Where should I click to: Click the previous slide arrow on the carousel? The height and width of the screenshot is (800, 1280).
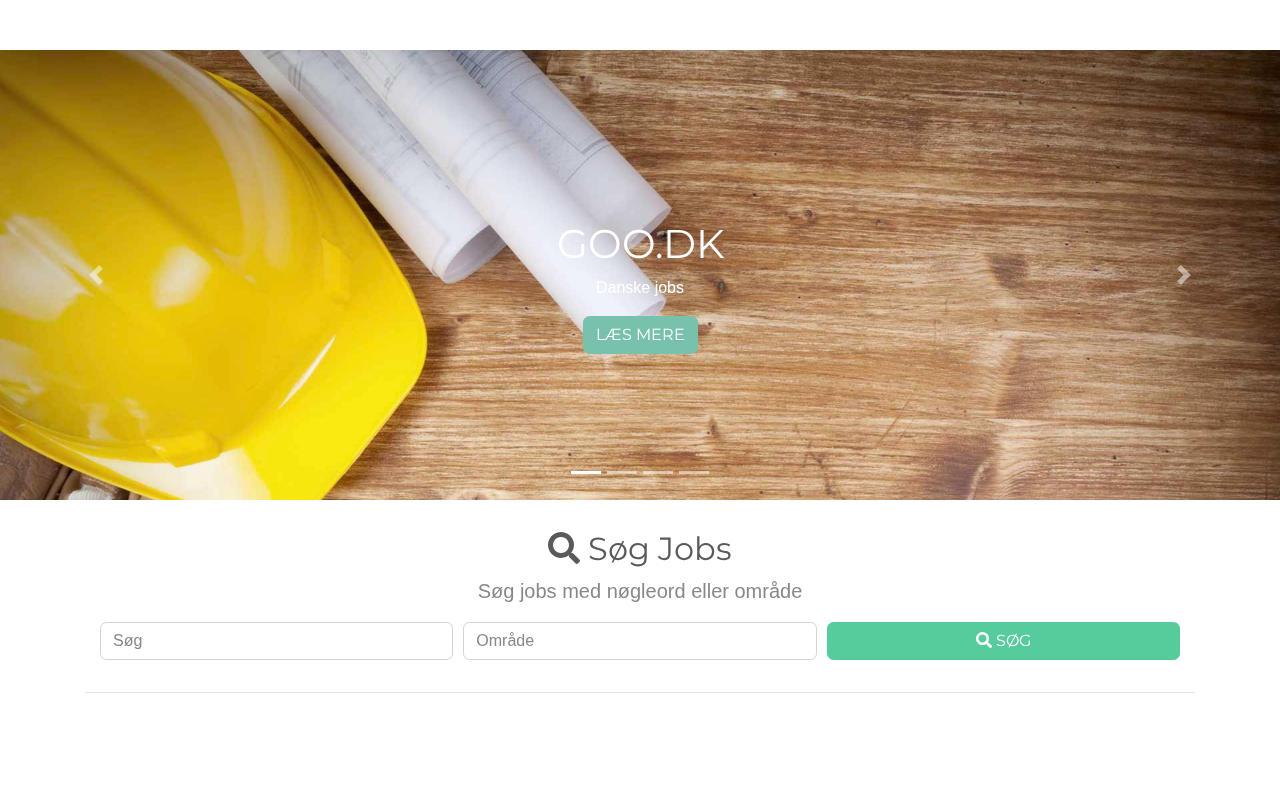pyautogui.click(x=96, y=275)
